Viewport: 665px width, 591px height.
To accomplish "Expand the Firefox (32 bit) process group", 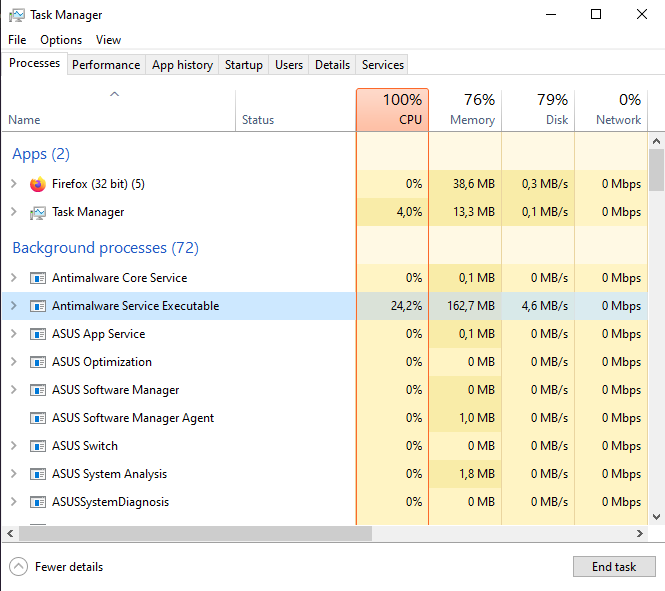I will [x=13, y=184].
